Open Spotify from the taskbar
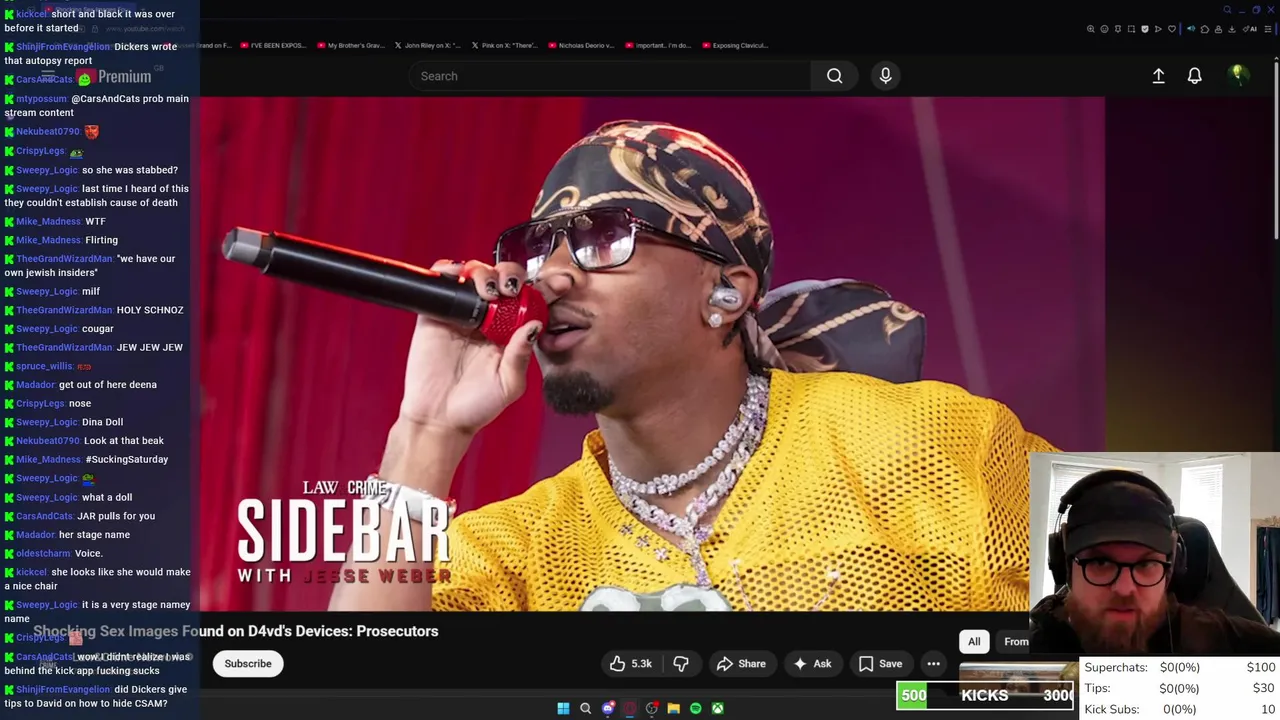This screenshot has height=720, width=1280. [x=695, y=708]
